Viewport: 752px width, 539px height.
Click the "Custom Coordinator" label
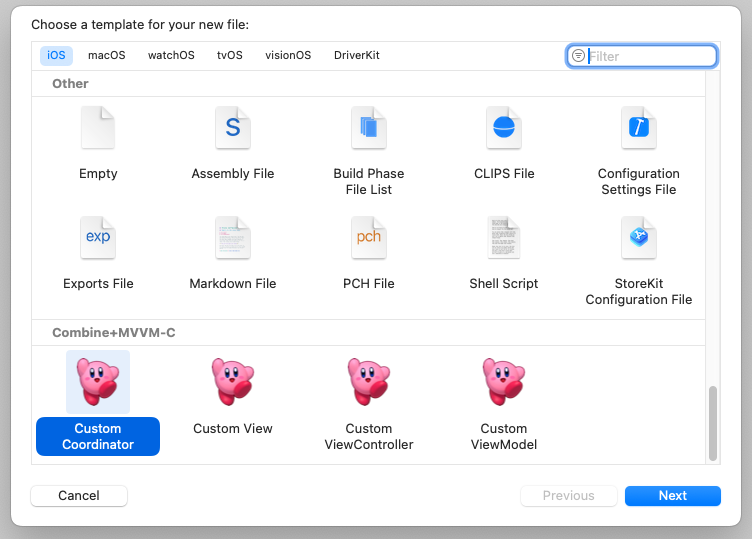point(98,436)
